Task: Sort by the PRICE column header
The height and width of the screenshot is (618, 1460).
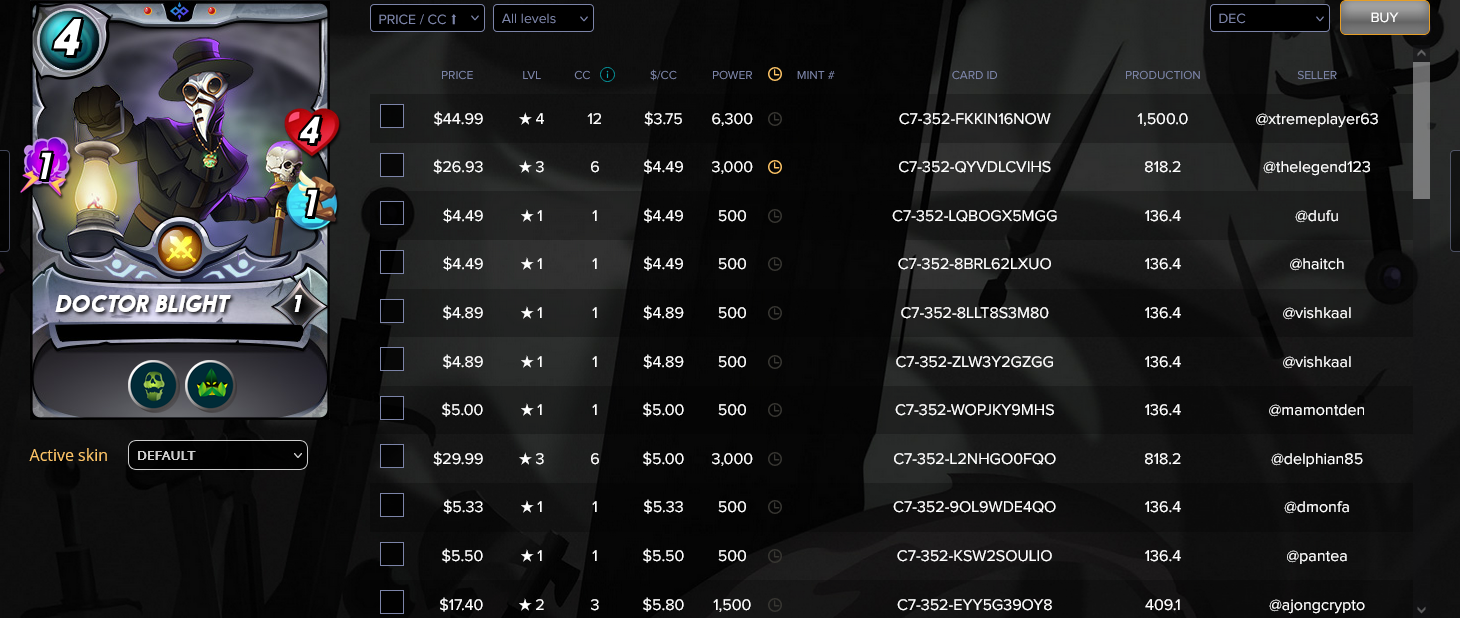Action: coord(457,75)
